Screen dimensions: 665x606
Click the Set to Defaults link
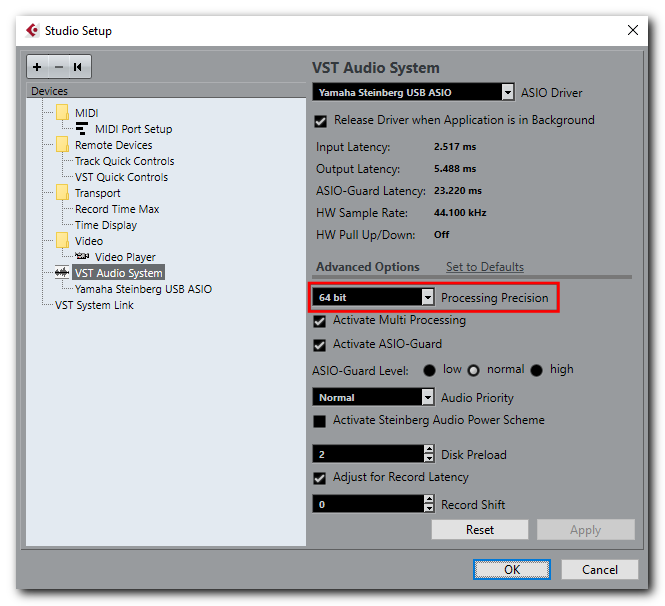[484, 267]
